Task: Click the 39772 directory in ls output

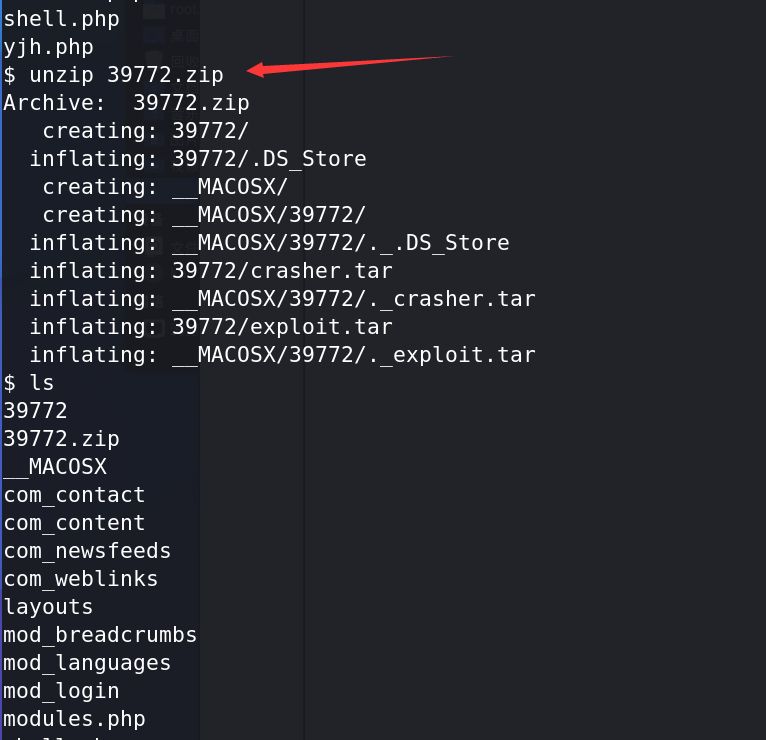Action: (x=35, y=411)
